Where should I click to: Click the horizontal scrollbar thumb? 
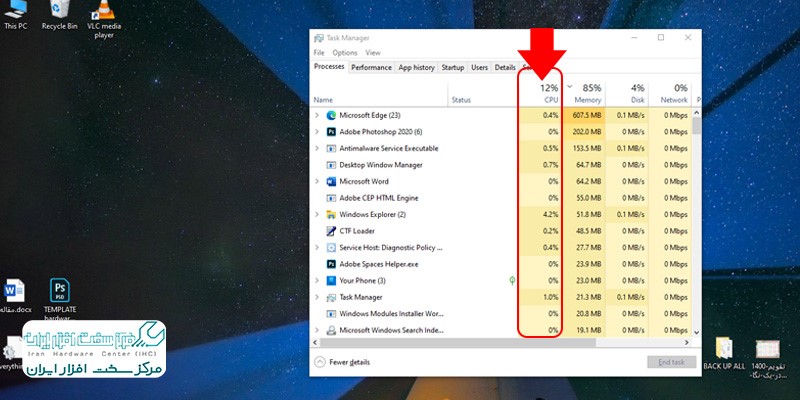(458, 343)
